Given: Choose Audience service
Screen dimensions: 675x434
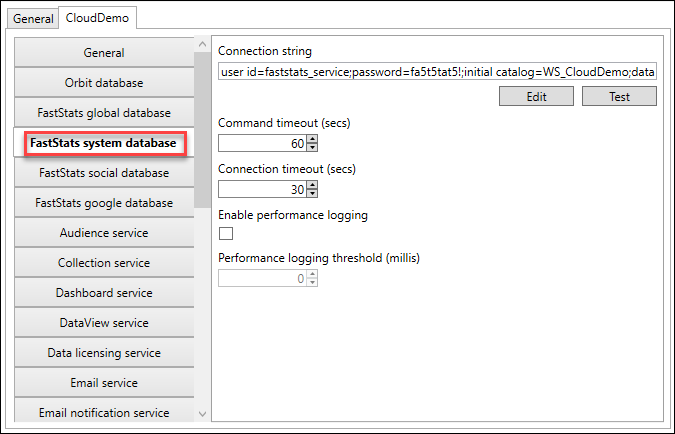Looking at the screenshot, I should click(104, 233).
